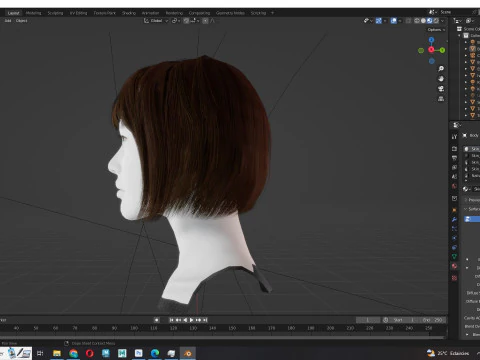Switch to wireframe viewport shading
The image size is (480, 360).
(417, 21)
